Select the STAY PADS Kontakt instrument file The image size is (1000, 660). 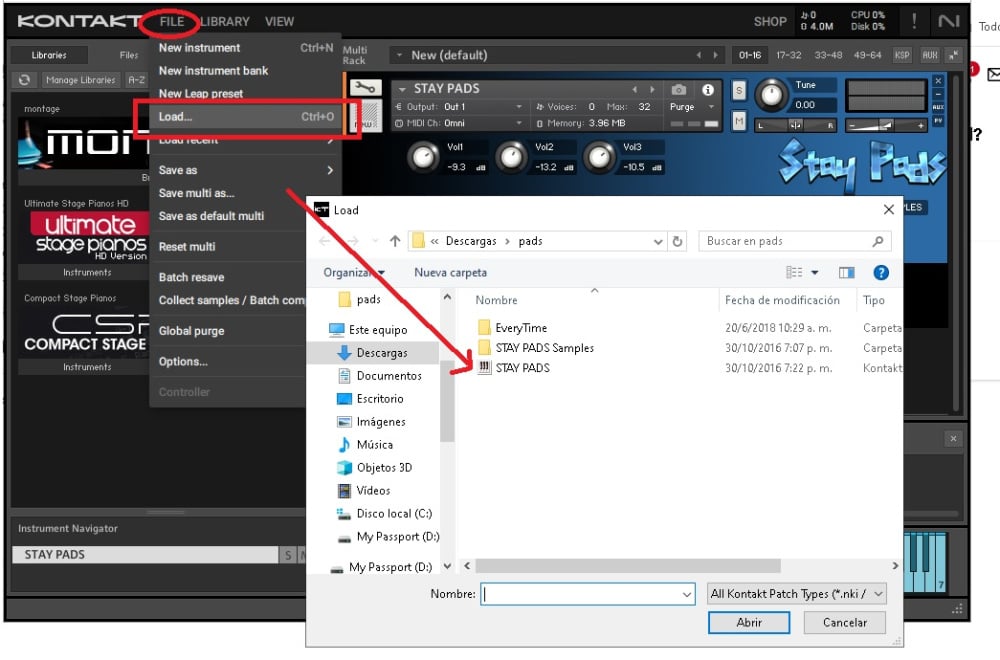[x=522, y=368]
